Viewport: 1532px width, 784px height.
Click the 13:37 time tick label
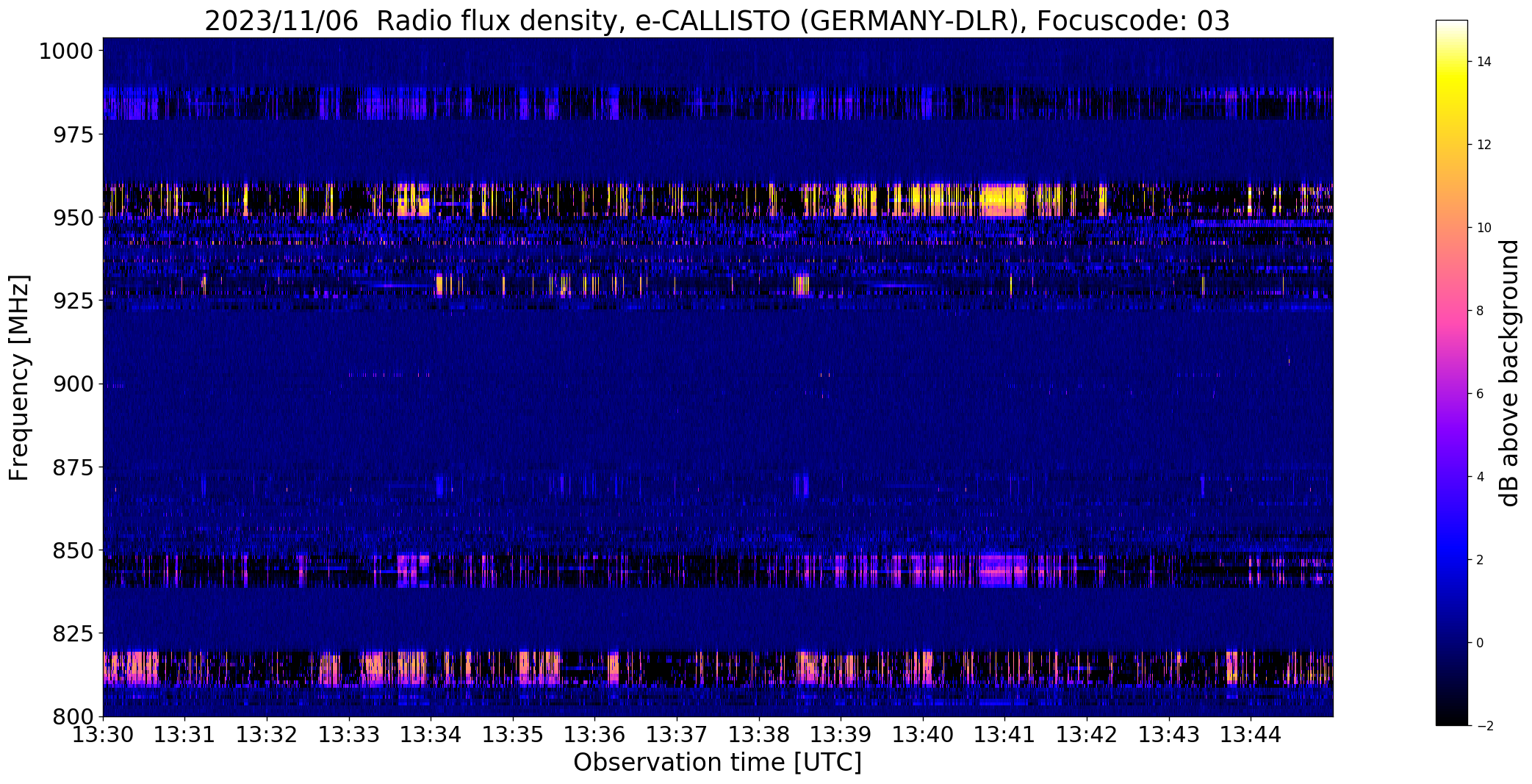point(677,735)
